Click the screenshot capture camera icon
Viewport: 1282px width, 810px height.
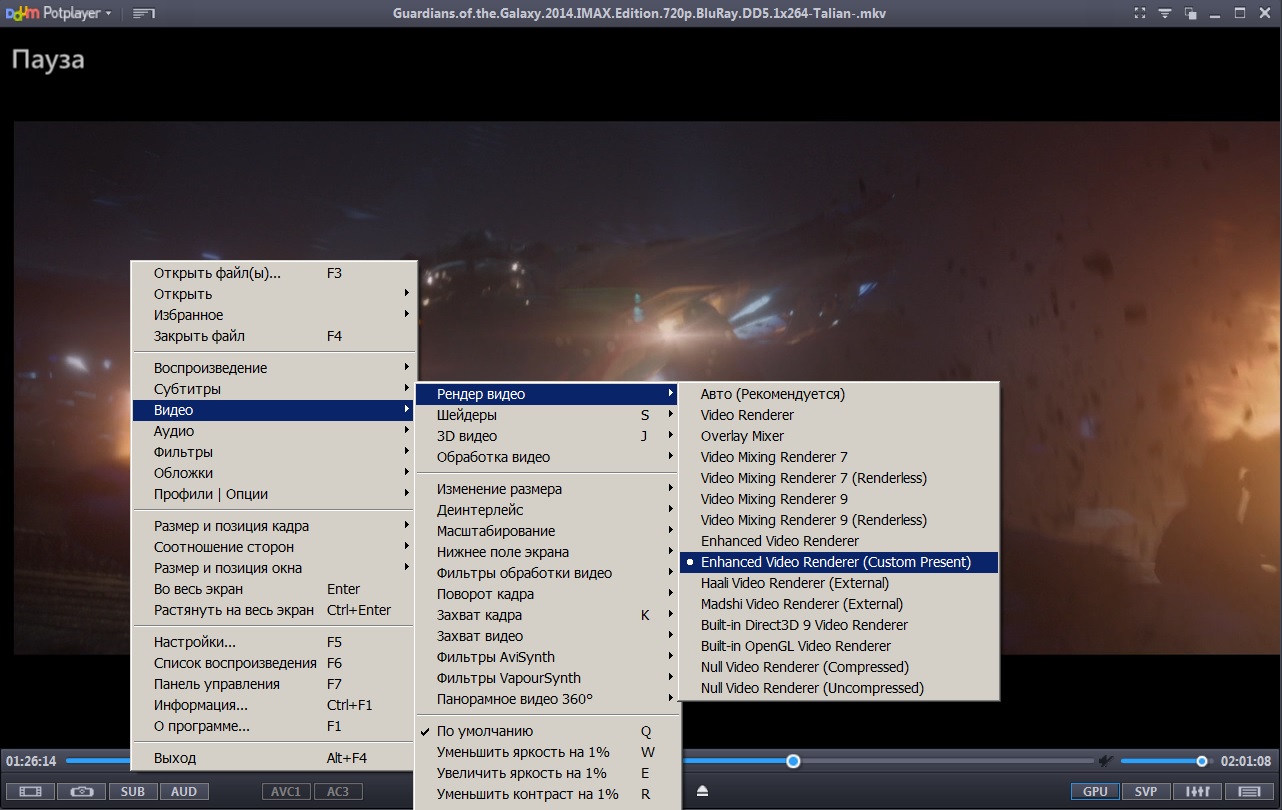[81, 791]
